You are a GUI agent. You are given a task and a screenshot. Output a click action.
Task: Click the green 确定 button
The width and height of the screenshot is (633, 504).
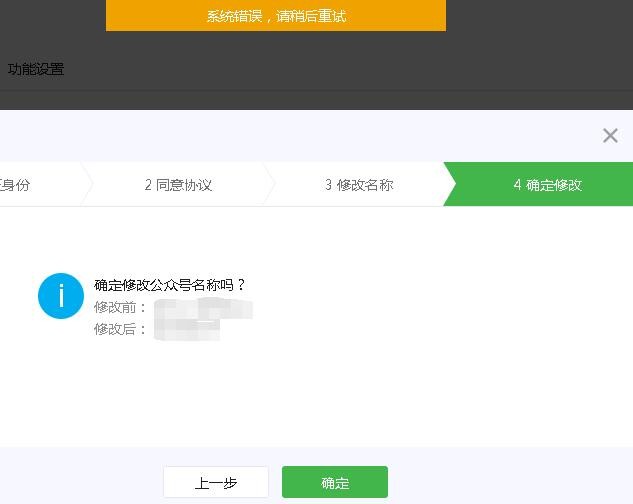point(335,482)
